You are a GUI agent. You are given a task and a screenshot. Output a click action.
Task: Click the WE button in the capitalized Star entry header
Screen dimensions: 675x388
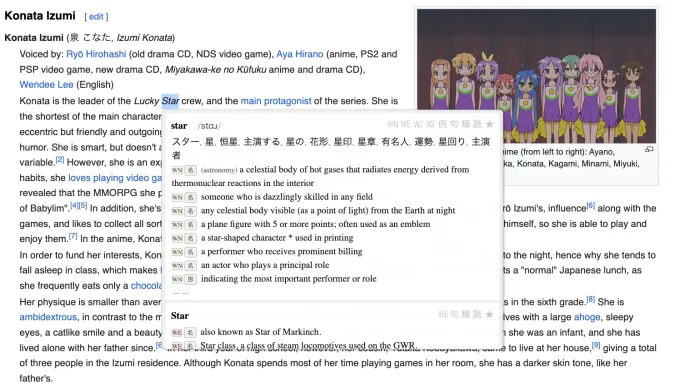tap(443, 314)
